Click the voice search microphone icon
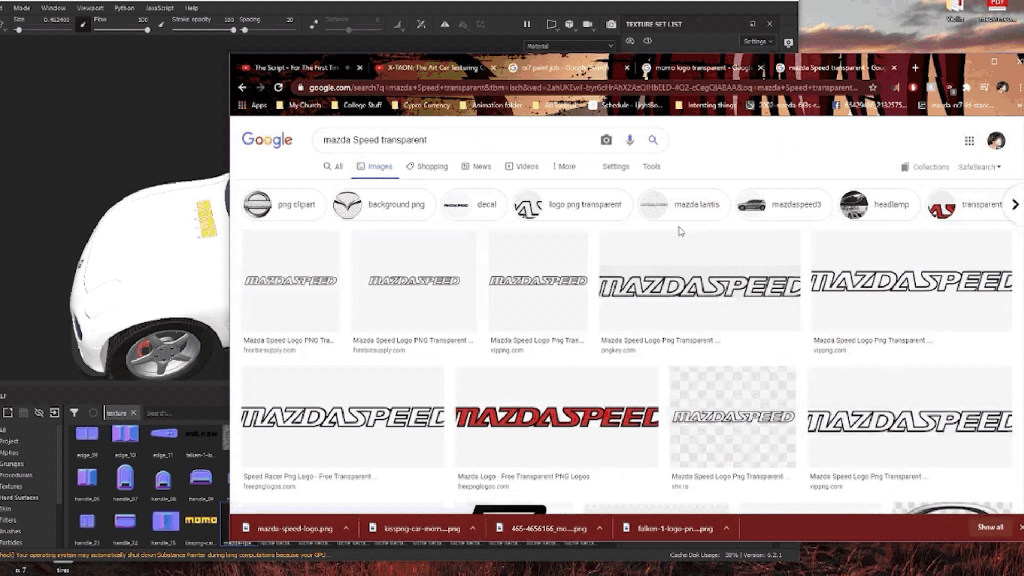Screen dimensions: 1024x576 (x=630, y=140)
